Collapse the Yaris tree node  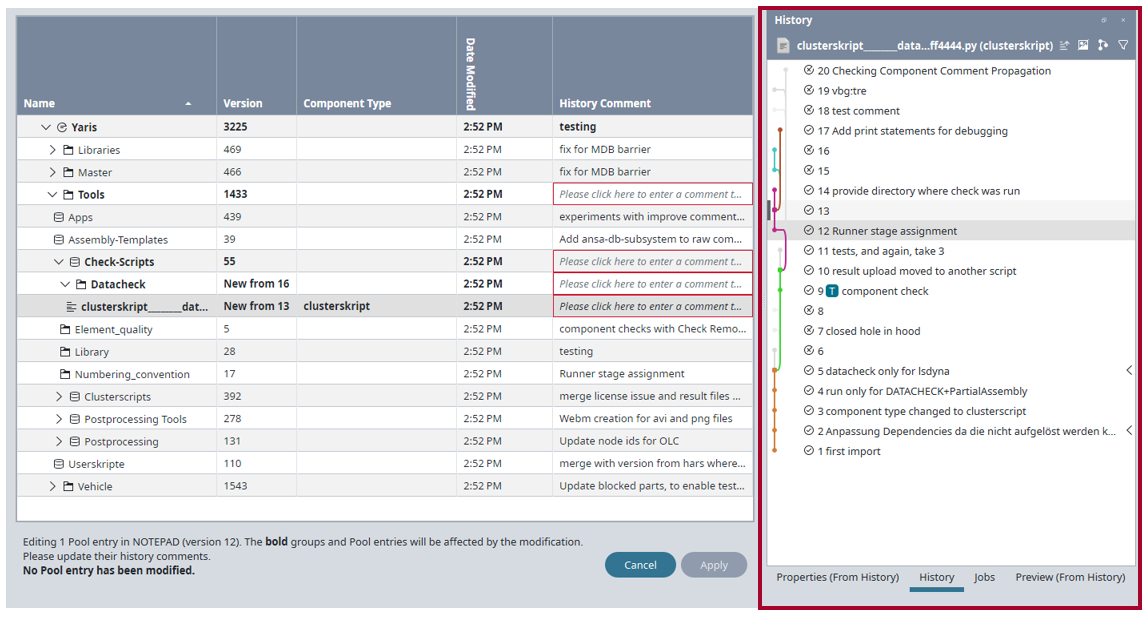point(46,127)
